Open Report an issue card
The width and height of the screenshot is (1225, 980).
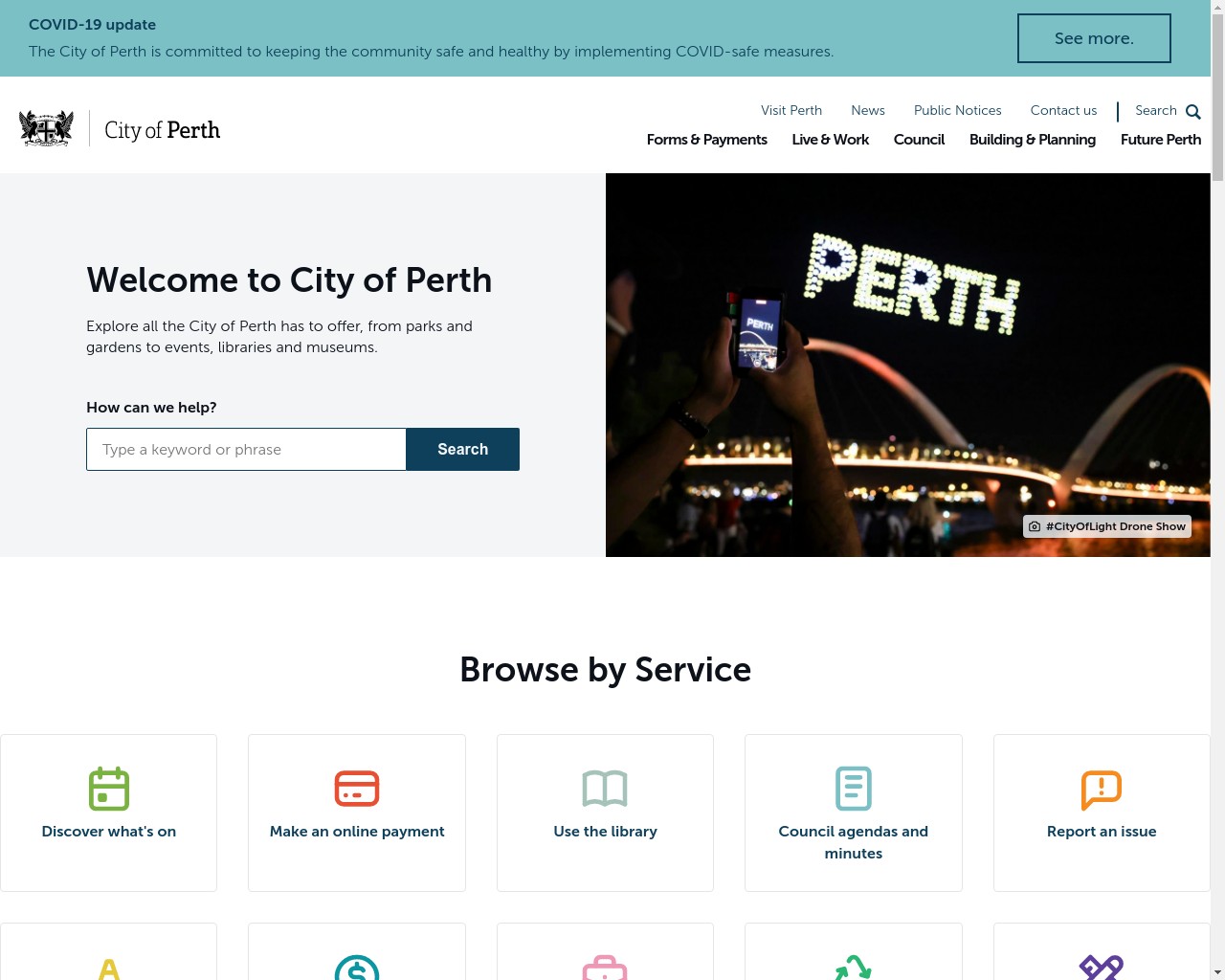pyautogui.click(x=1102, y=813)
